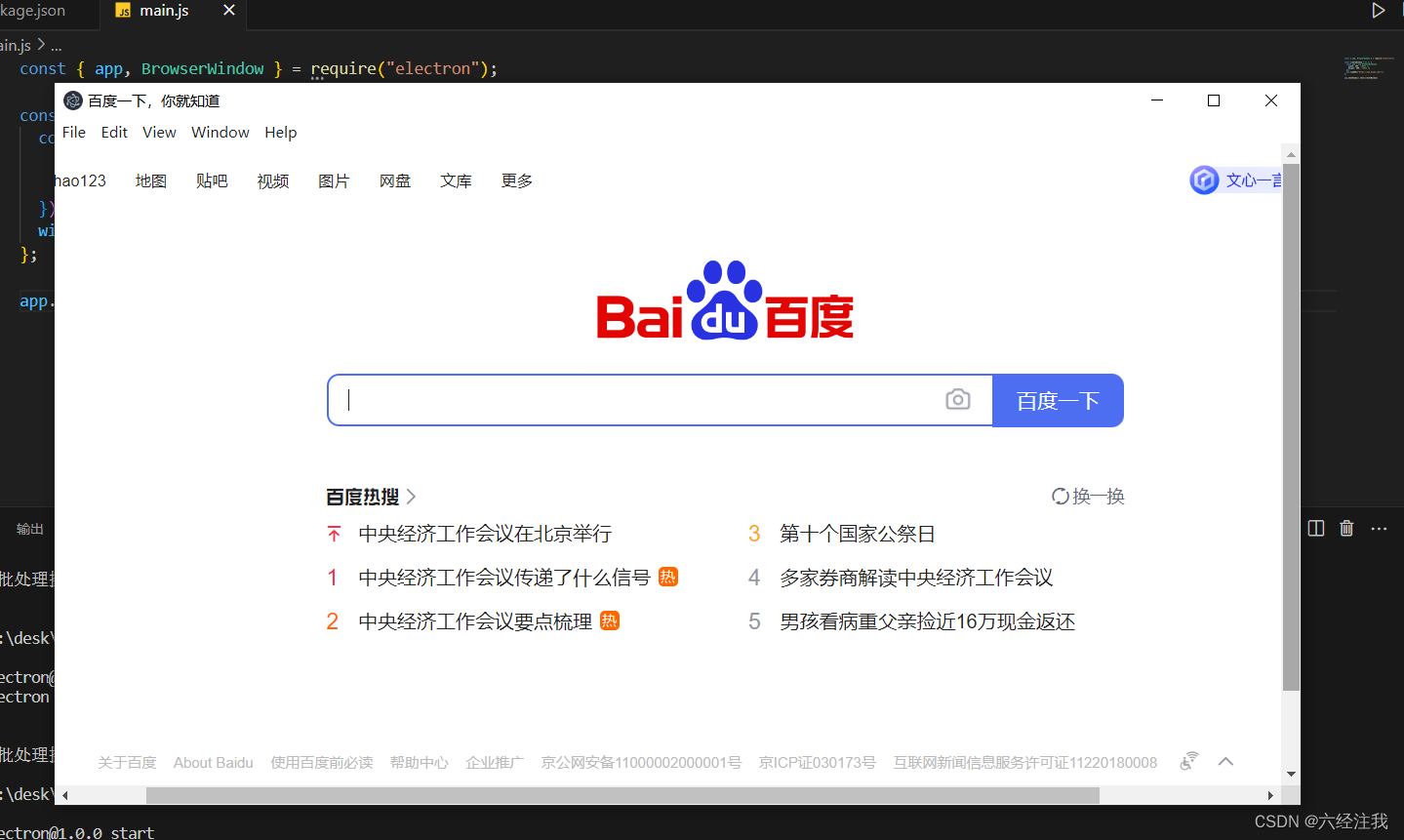Image resolution: width=1404 pixels, height=840 pixels.
Task: Open the hao123 link
Action: click(80, 180)
